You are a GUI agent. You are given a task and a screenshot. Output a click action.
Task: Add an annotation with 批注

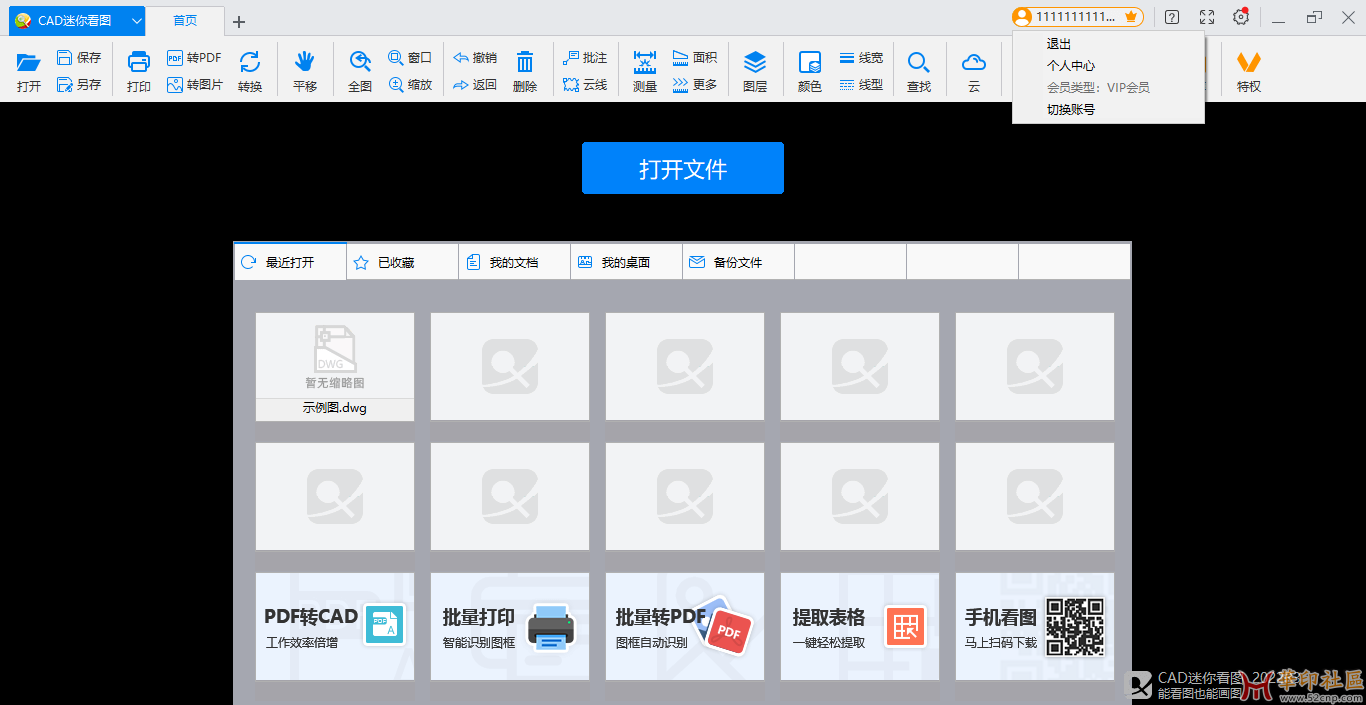point(585,58)
